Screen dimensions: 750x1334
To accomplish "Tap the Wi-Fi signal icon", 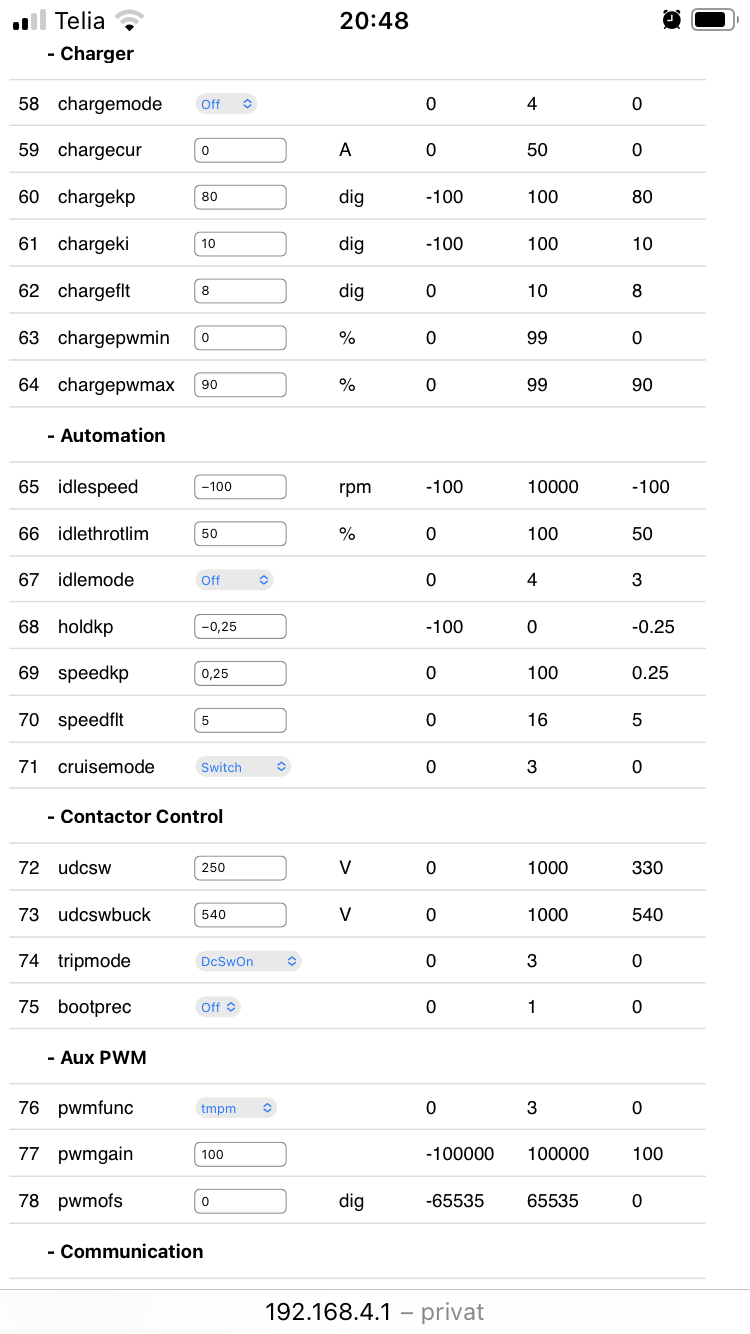I will (x=127, y=20).
